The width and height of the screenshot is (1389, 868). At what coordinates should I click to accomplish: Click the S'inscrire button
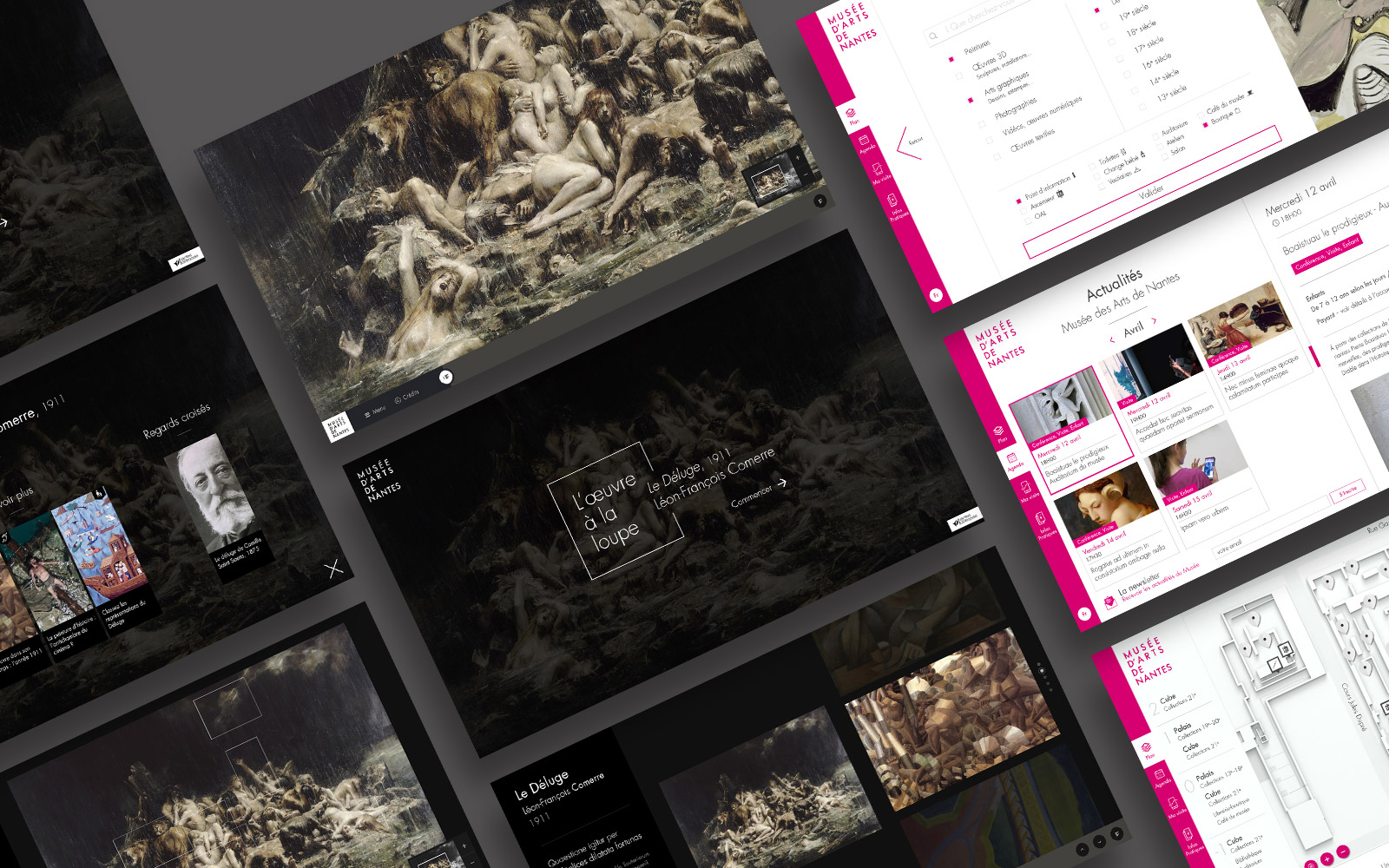[1346, 491]
